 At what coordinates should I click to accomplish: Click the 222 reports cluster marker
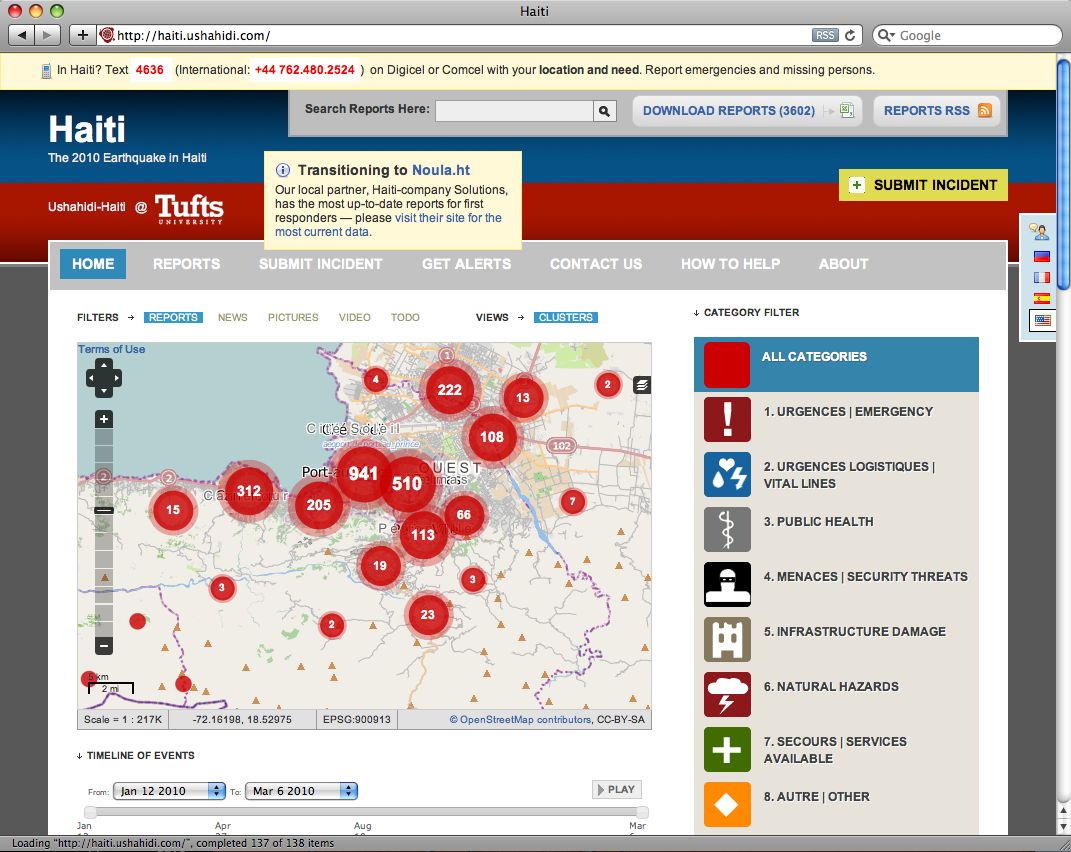click(449, 390)
